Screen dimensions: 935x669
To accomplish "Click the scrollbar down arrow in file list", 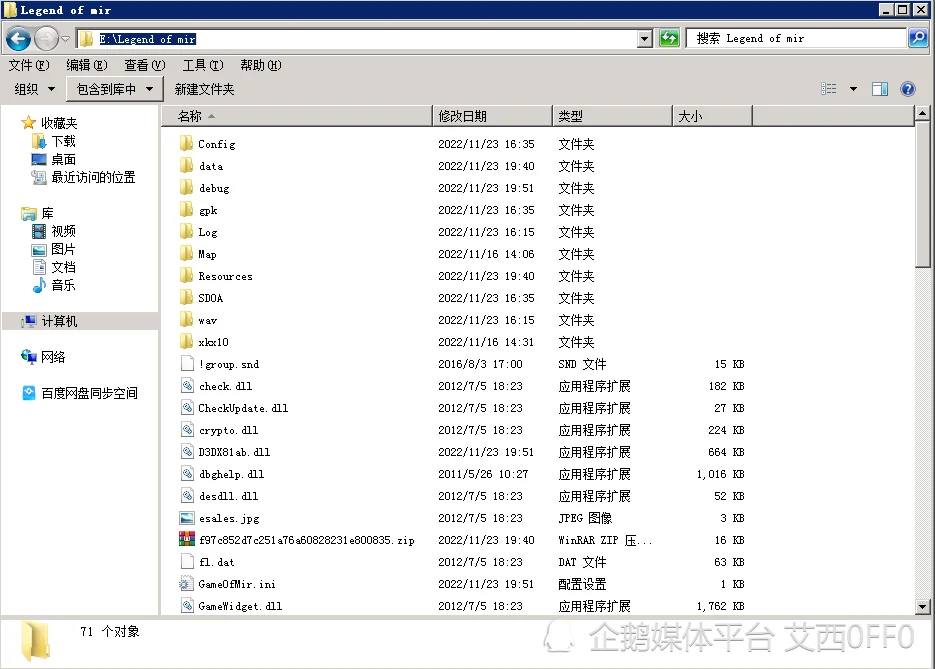I will point(923,607).
